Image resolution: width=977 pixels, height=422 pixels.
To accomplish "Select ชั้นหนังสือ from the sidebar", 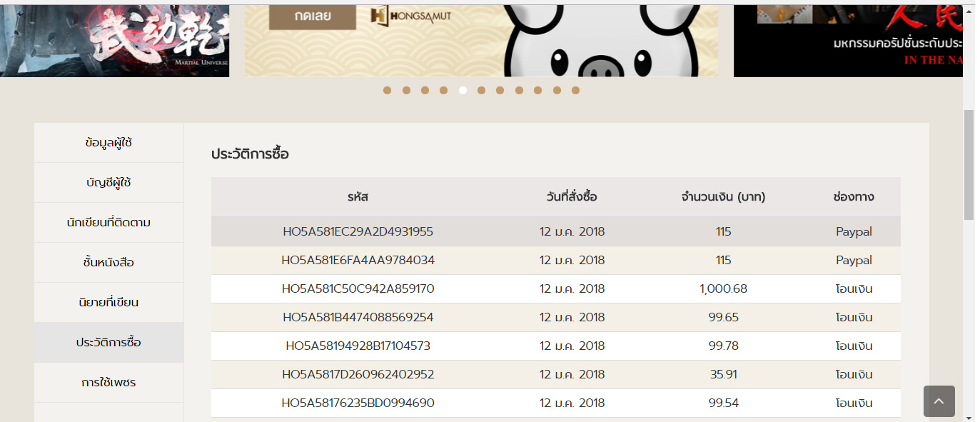I will pyautogui.click(x=109, y=262).
